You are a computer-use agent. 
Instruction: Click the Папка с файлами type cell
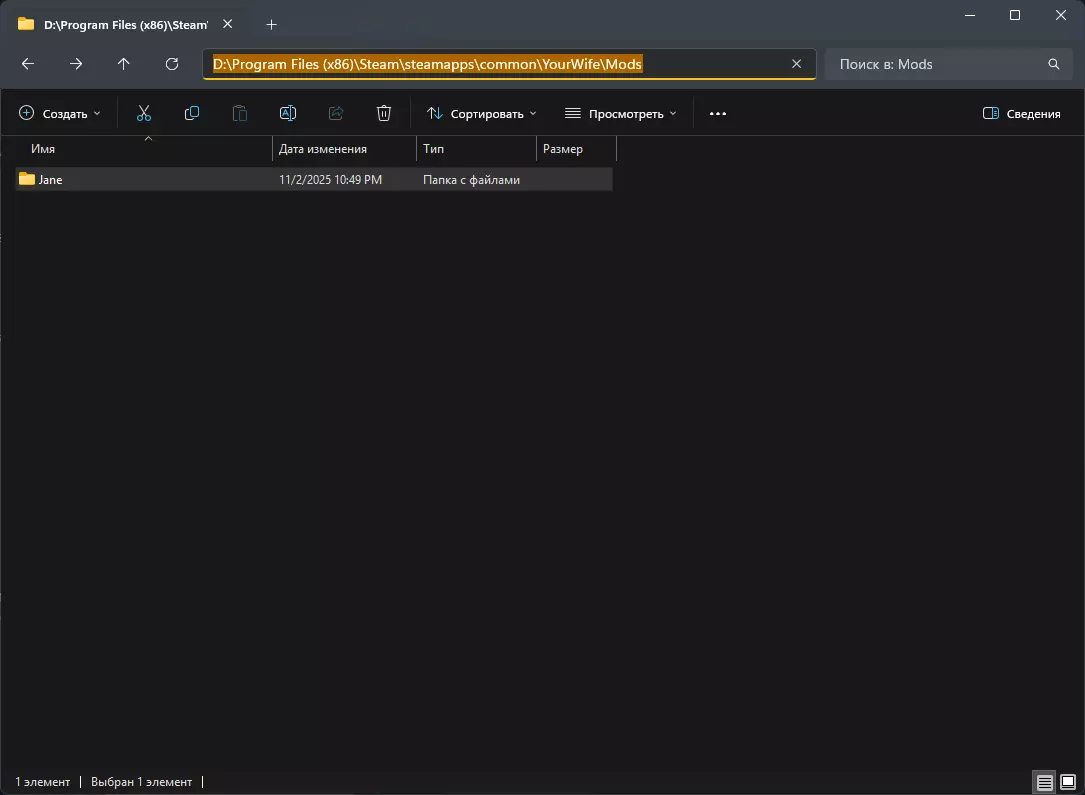pyautogui.click(x=471, y=179)
